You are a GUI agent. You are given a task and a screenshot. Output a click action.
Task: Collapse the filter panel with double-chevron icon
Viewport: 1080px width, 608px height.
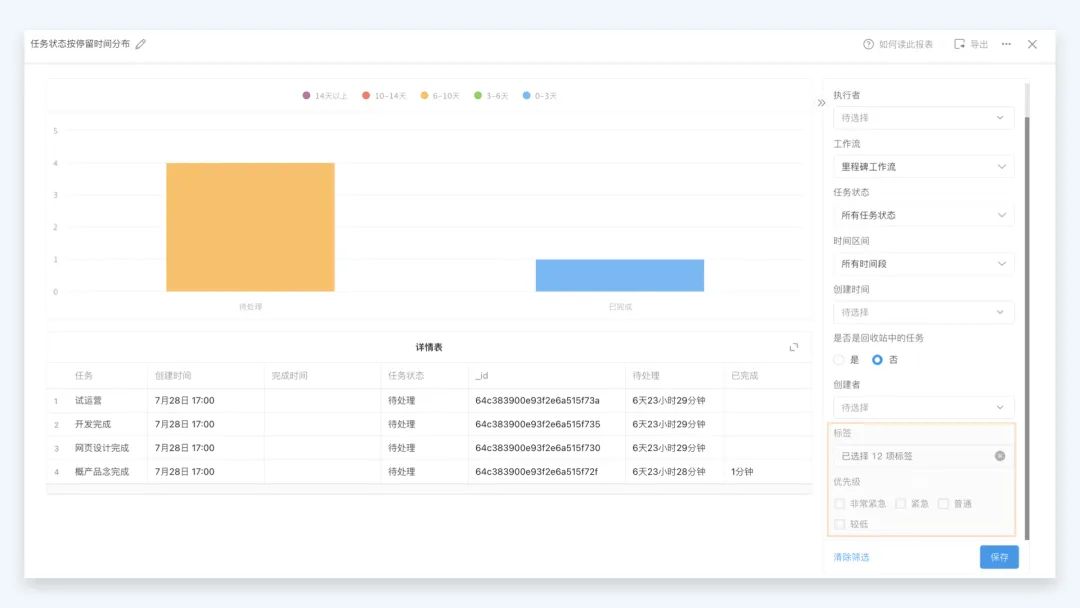pyautogui.click(x=821, y=102)
